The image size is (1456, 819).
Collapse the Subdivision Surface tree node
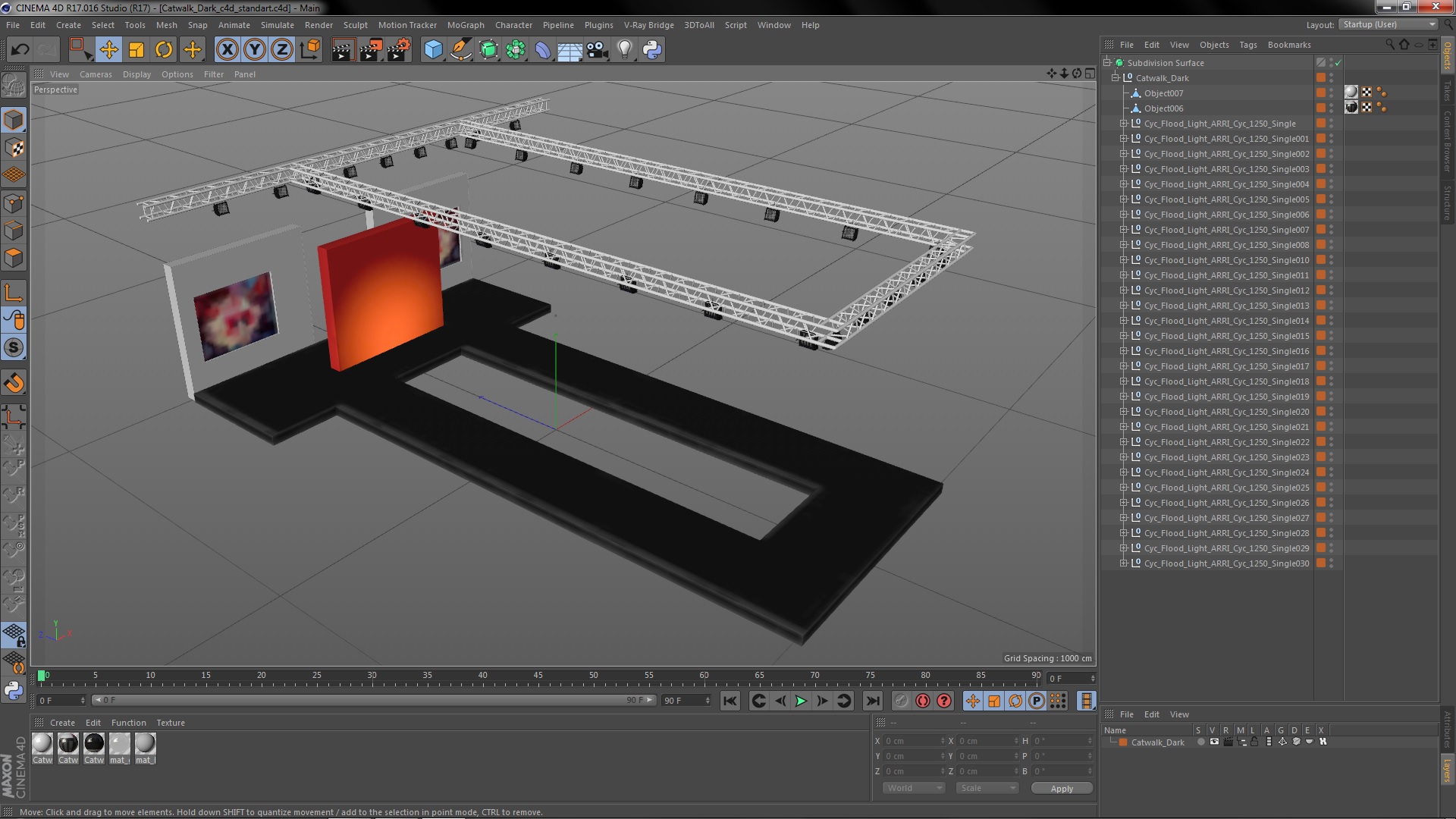click(1107, 63)
